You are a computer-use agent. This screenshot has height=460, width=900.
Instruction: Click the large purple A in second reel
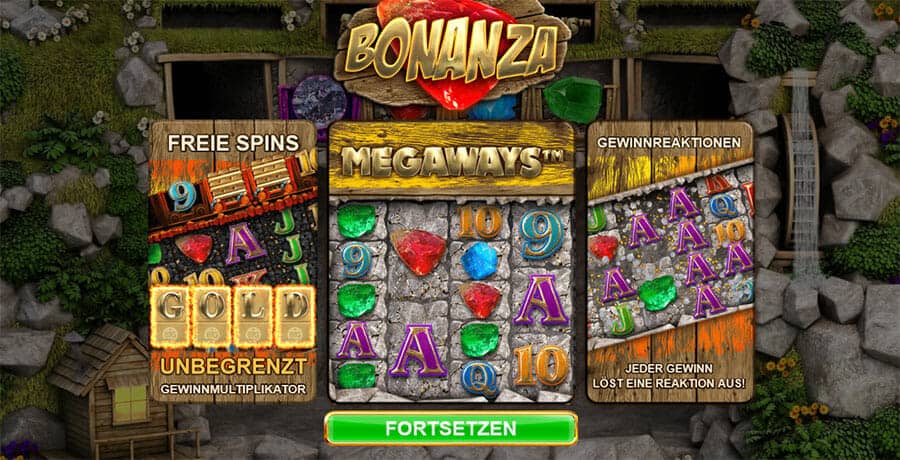pos(418,350)
